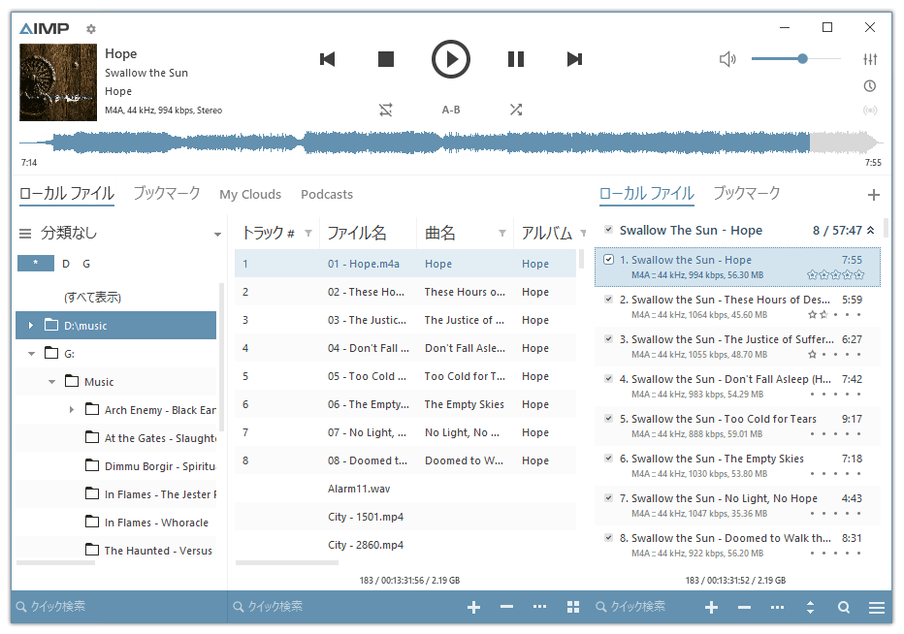Uncheck track 5 Too Cold for Tears
Viewport: 904px width, 634px height.
(x=608, y=418)
